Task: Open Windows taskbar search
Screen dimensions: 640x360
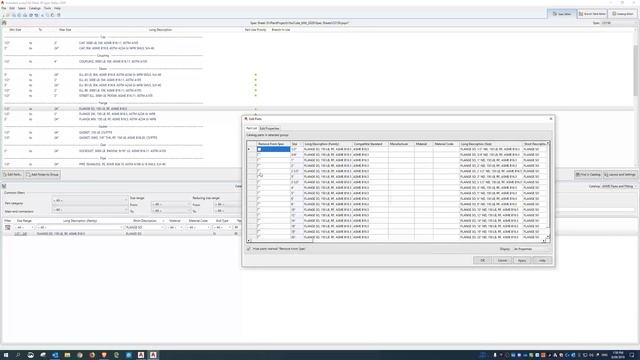Action: coord(18,355)
